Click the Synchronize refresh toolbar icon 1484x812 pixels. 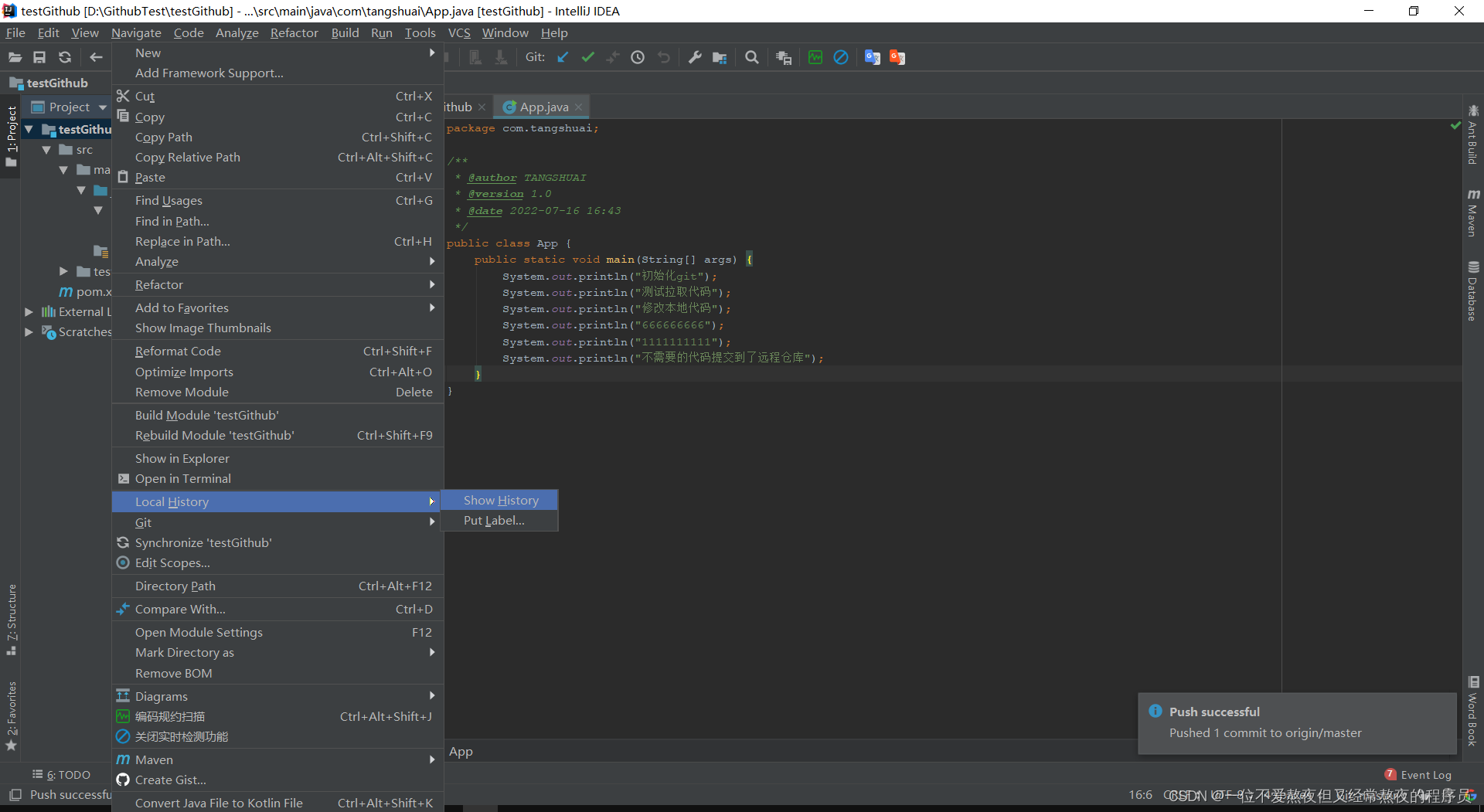point(65,57)
